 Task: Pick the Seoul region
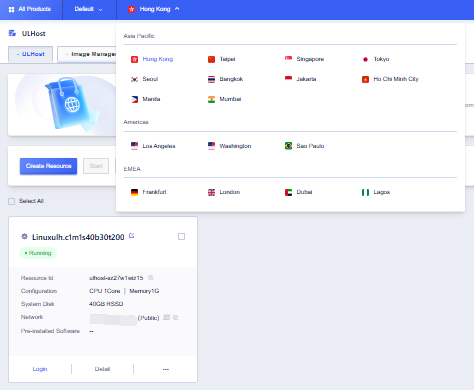[x=150, y=79]
